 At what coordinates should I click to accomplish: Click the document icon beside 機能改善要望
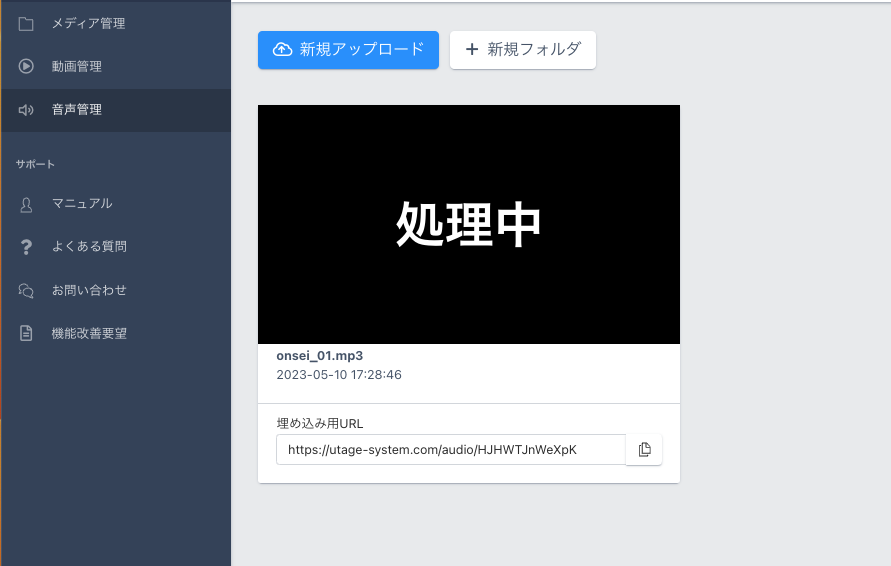tap(26, 334)
